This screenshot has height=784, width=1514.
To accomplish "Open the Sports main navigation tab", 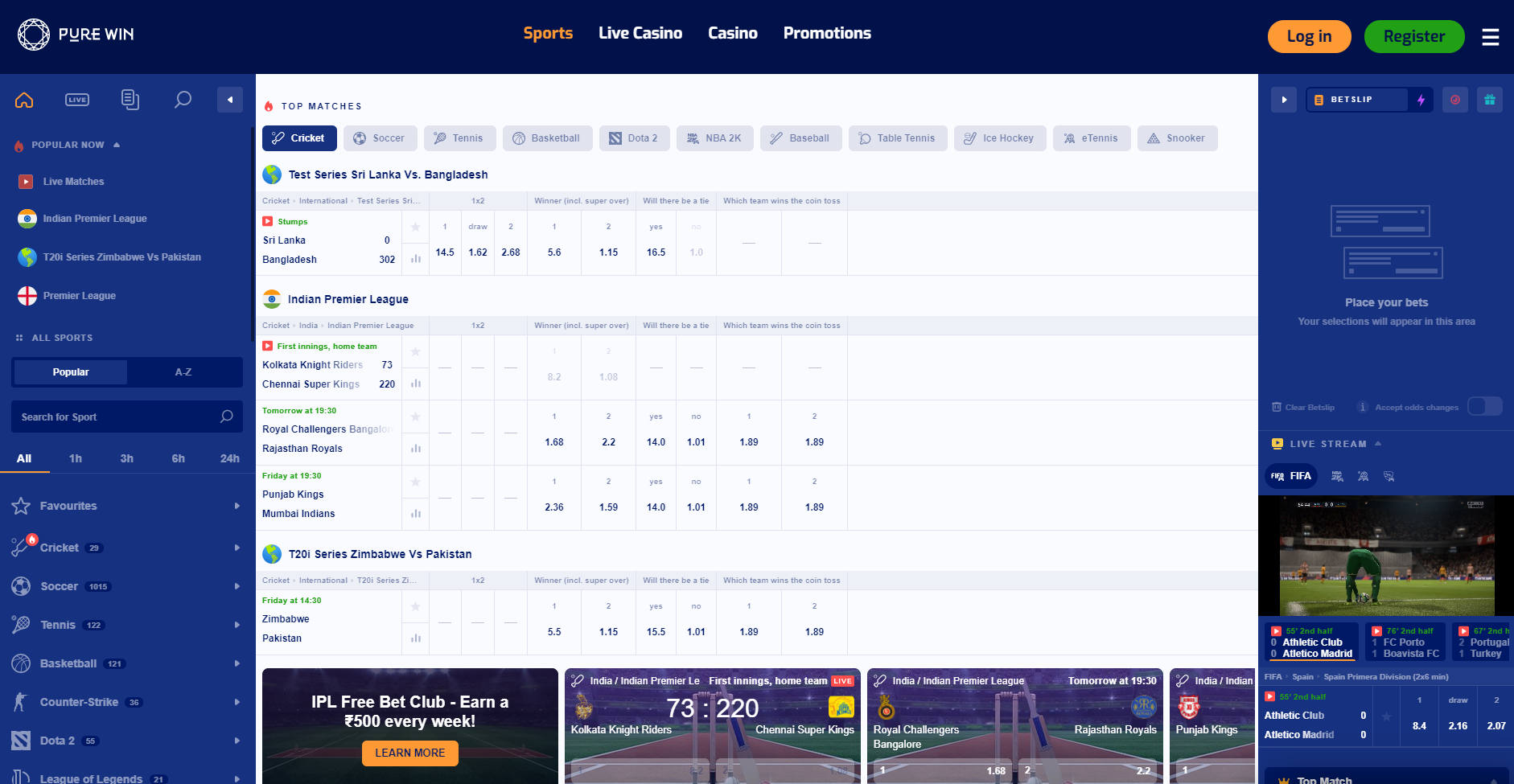I will 548,33.
